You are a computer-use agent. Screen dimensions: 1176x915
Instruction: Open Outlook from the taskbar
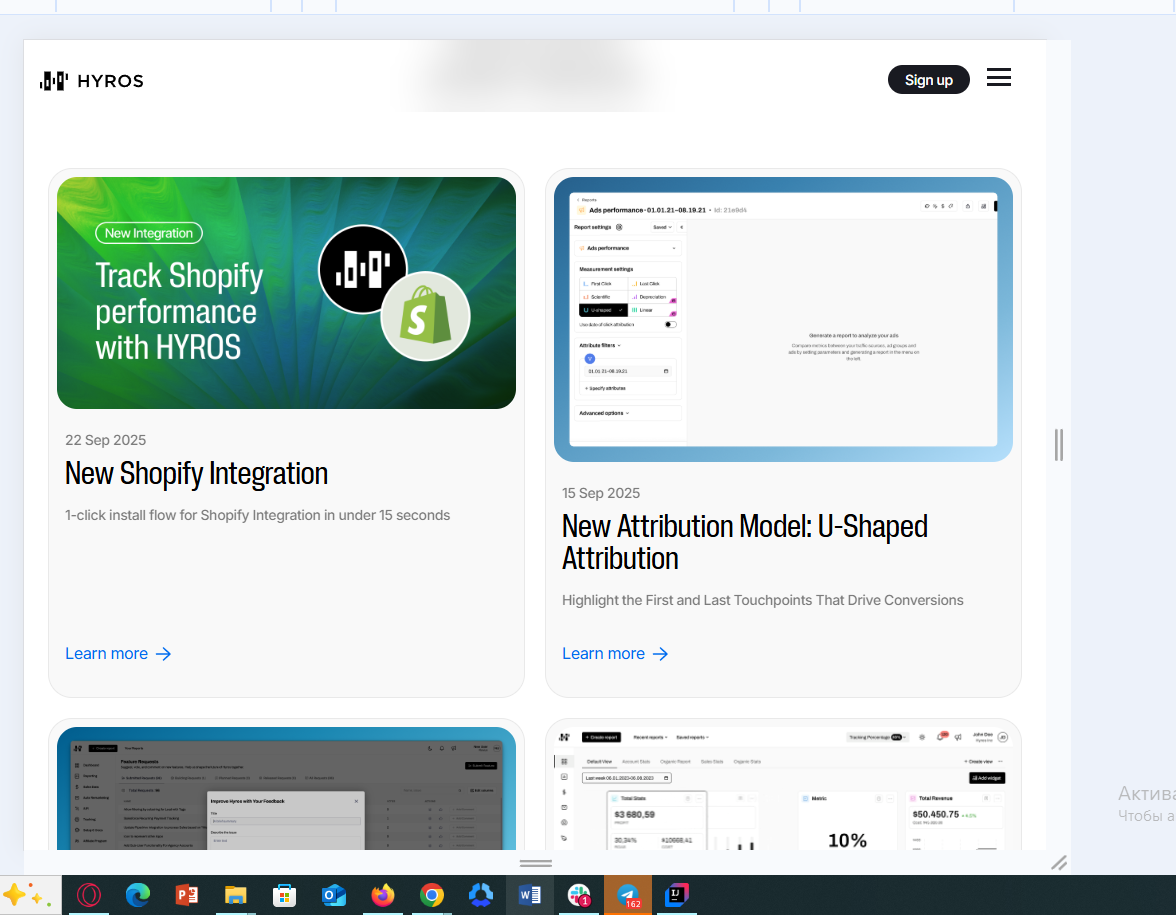[x=334, y=895]
